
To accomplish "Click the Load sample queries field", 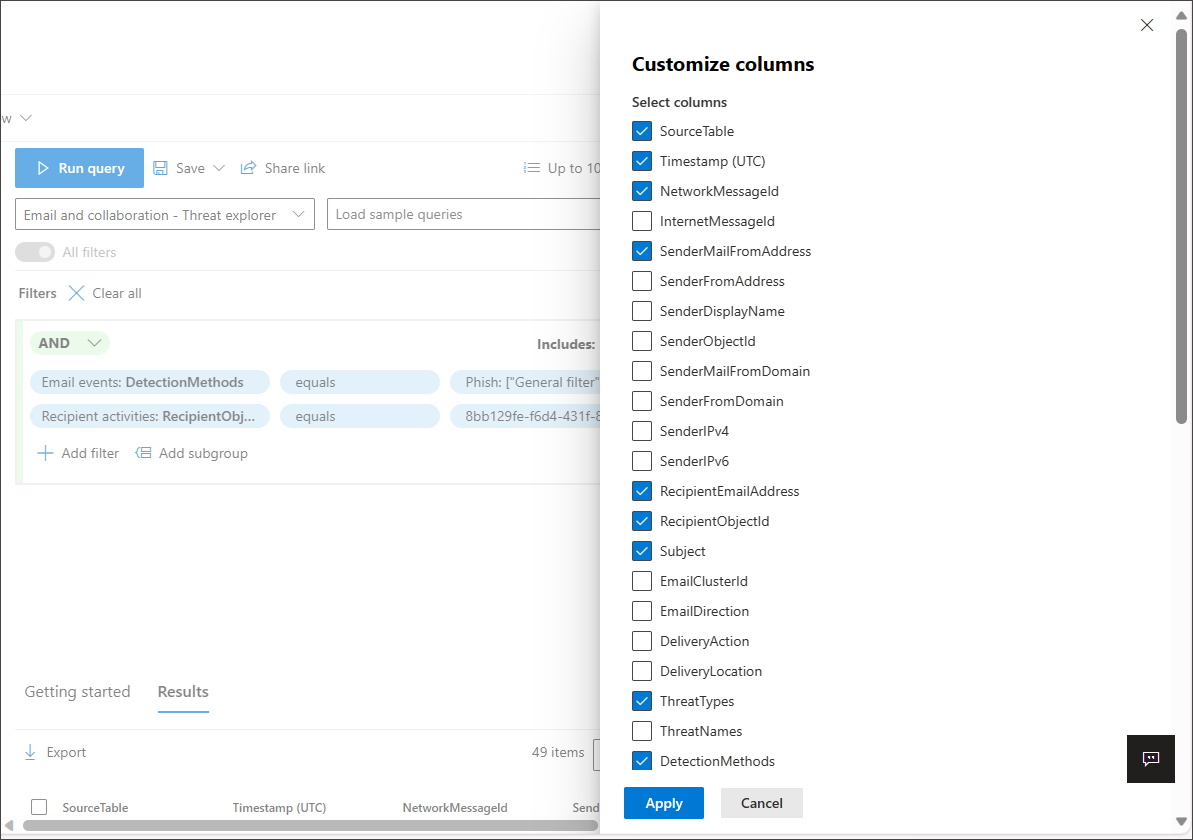I will click(450, 213).
